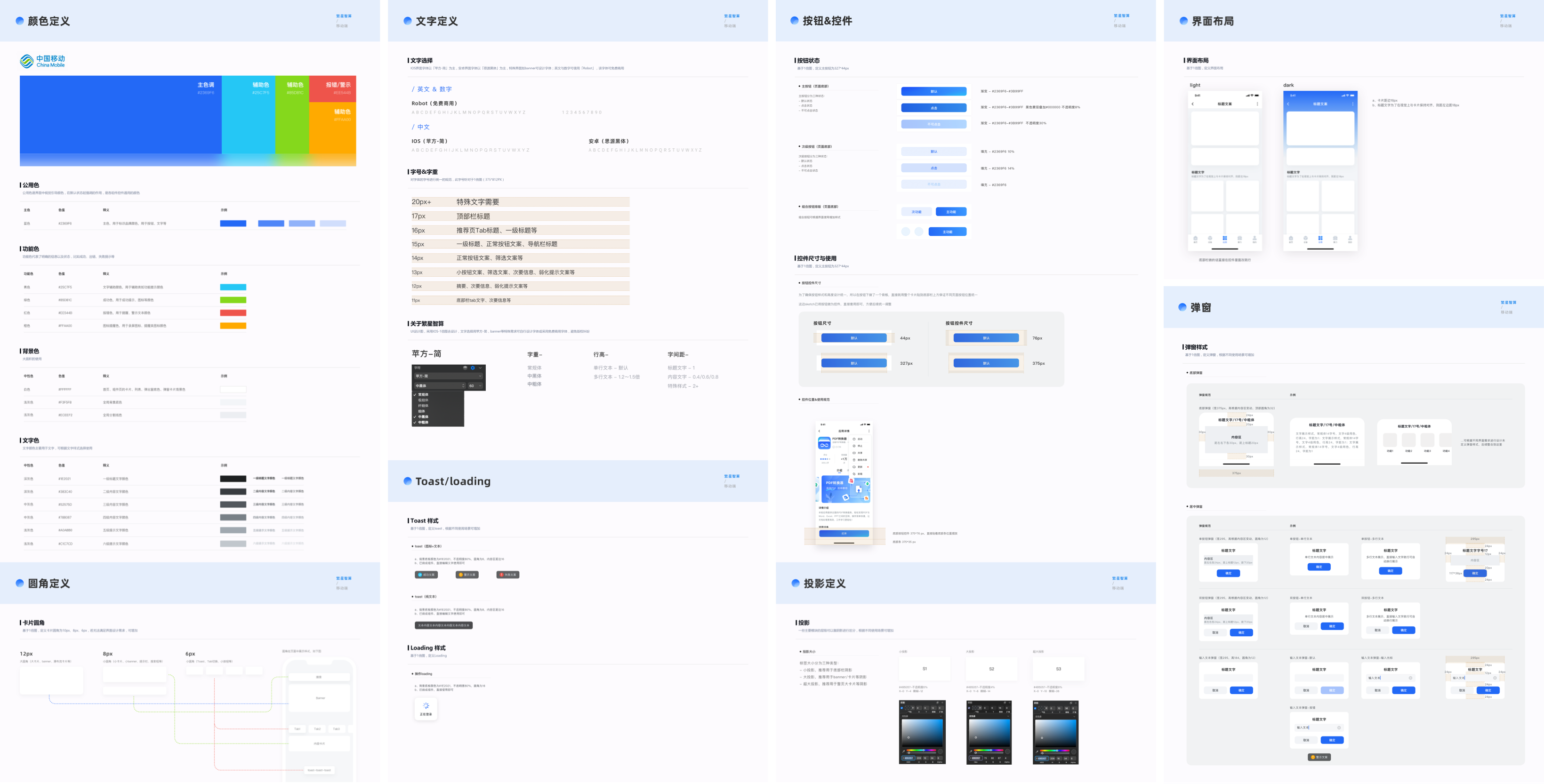Click the S3 extra-large shadow sample card
1544x784 pixels.
coord(1059,668)
